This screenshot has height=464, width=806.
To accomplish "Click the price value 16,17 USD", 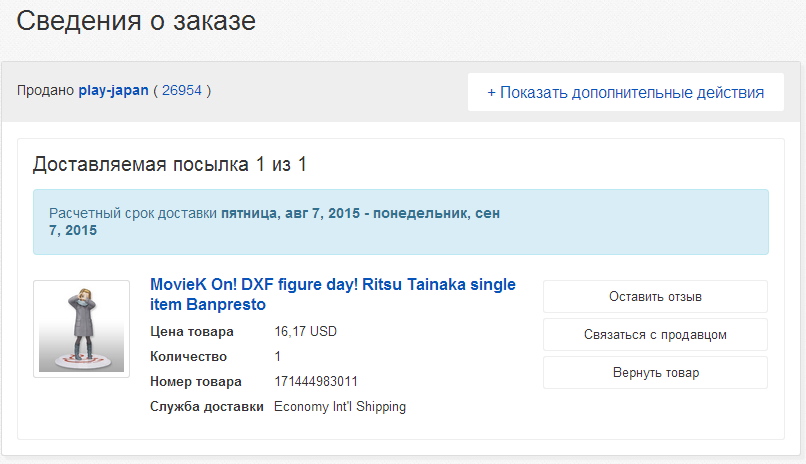I will click(307, 332).
